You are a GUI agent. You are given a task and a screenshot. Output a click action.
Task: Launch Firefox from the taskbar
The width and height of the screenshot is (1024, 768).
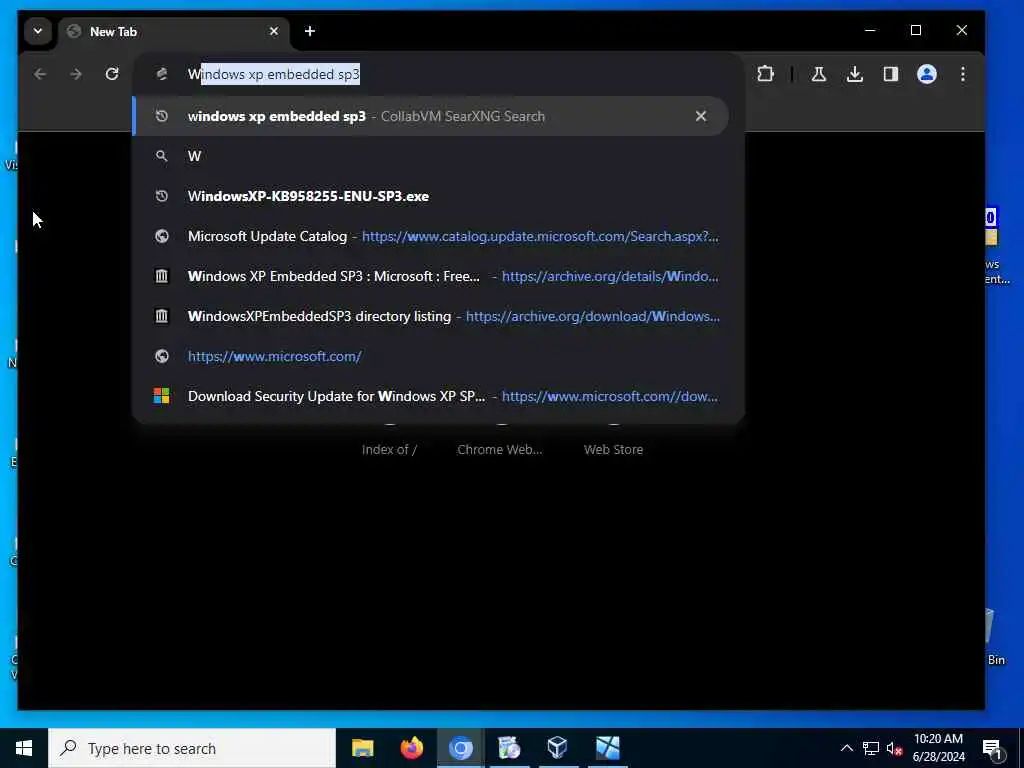click(x=411, y=748)
